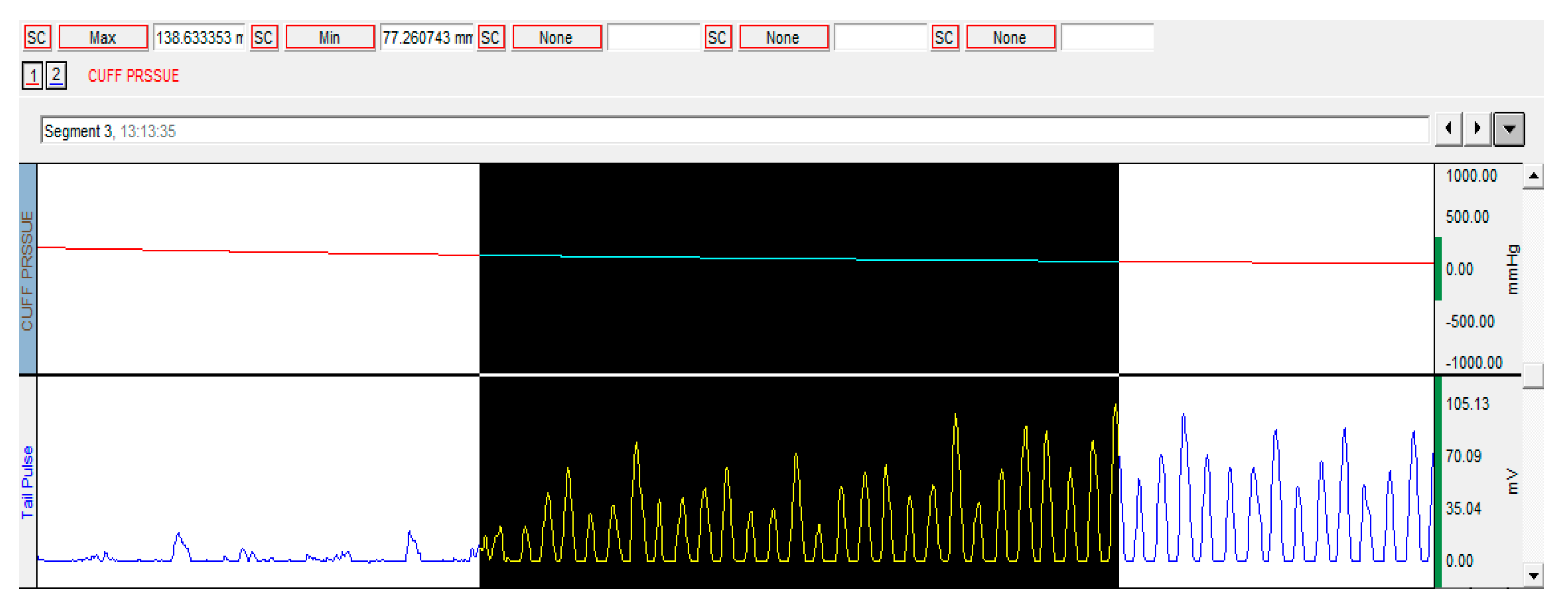The width and height of the screenshot is (1568, 610).
Task: Click the SC button beside Max
Action: (37, 38)
